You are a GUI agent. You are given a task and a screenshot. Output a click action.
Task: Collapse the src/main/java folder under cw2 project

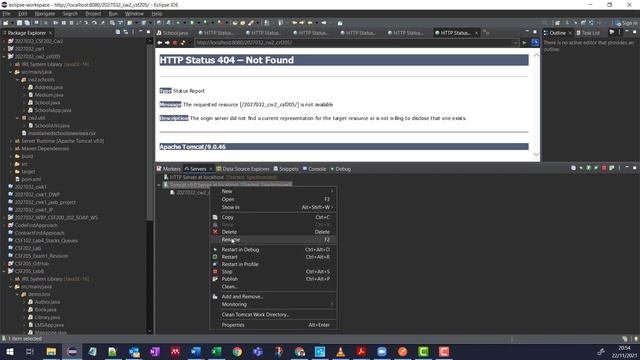11,72
